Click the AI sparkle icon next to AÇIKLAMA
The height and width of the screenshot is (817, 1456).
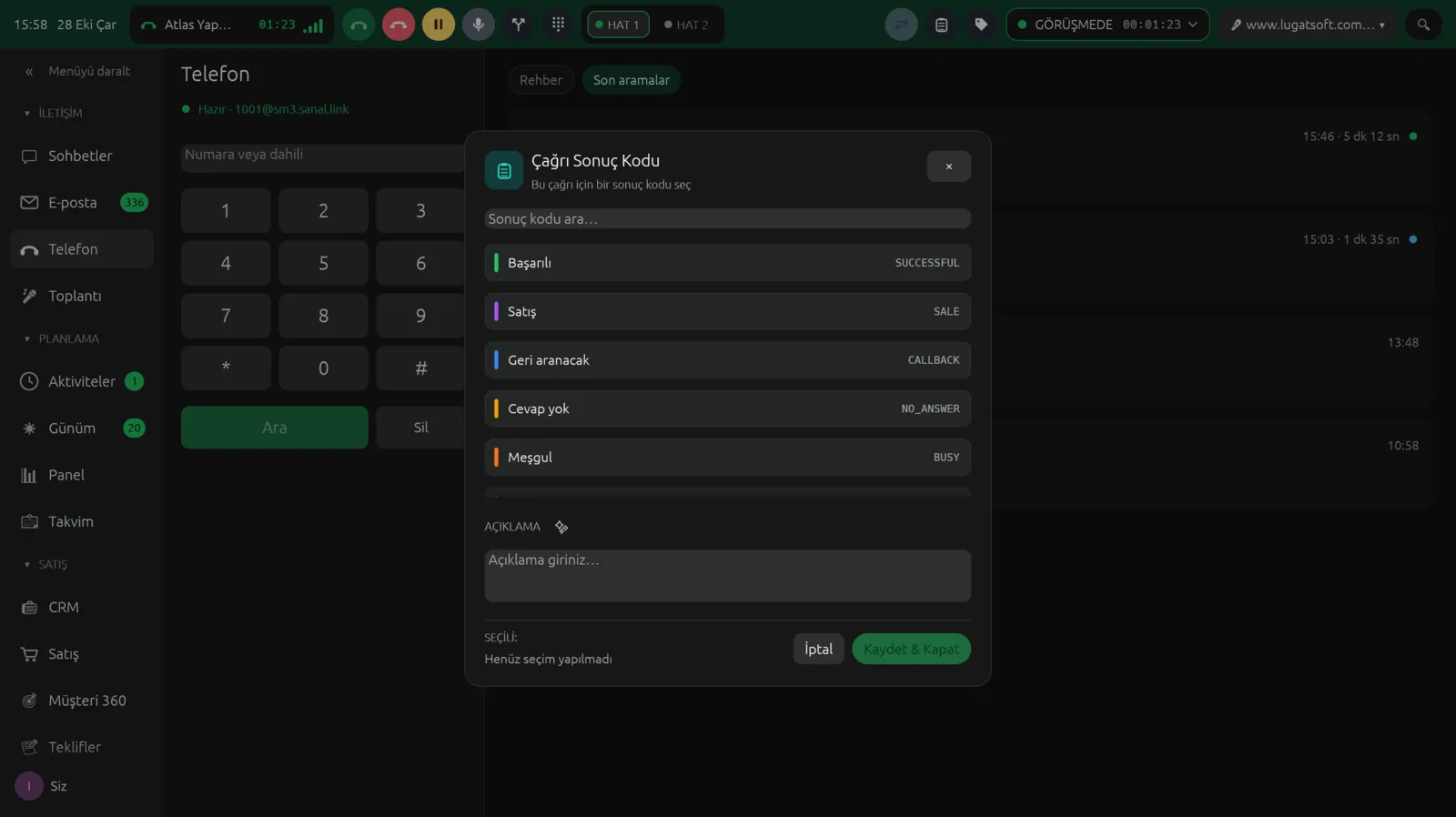tap(561, 527)
